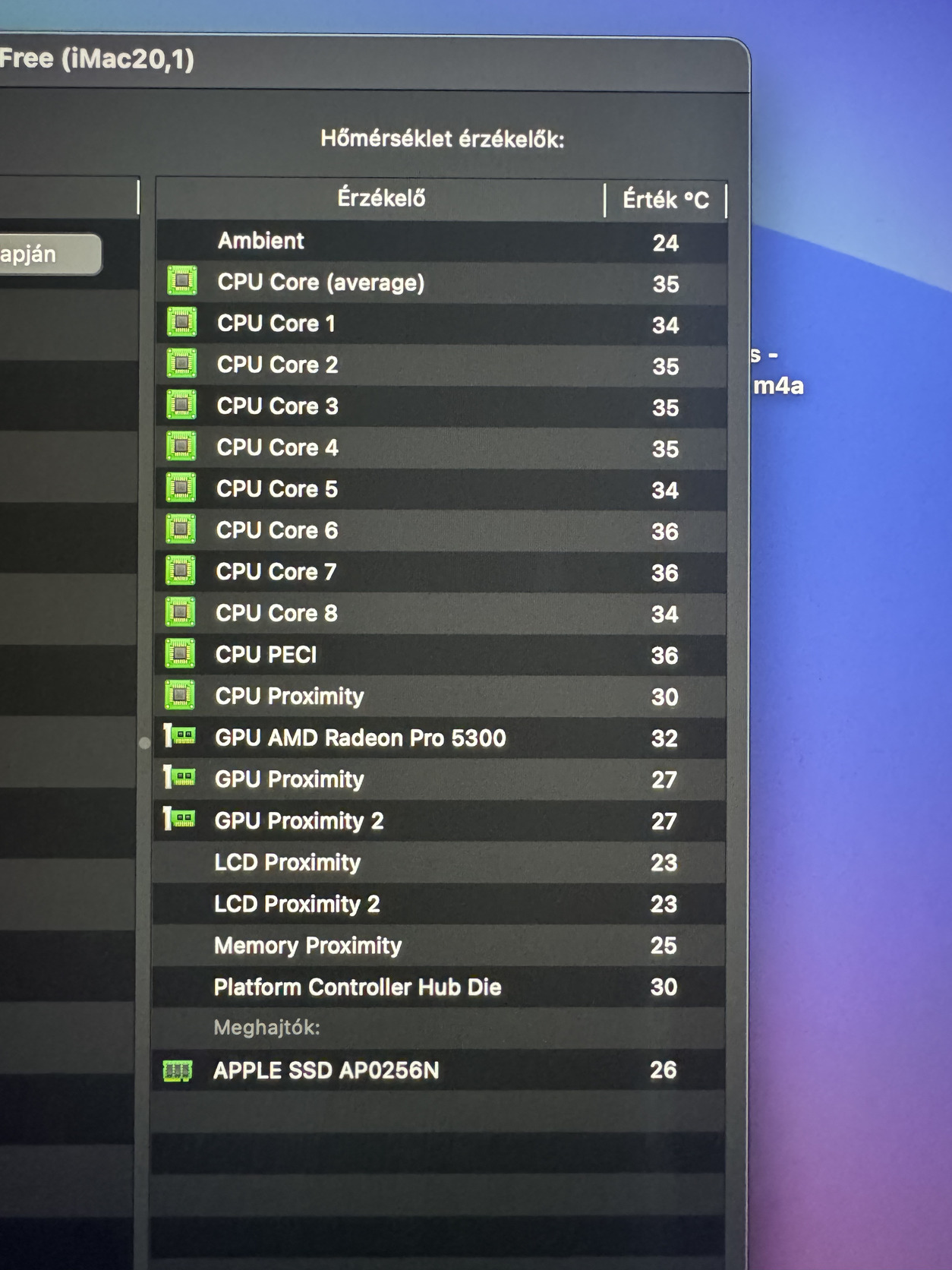
Task: Click the Hőmérséklet érzékelők: heading
Action: click(443, 138)
